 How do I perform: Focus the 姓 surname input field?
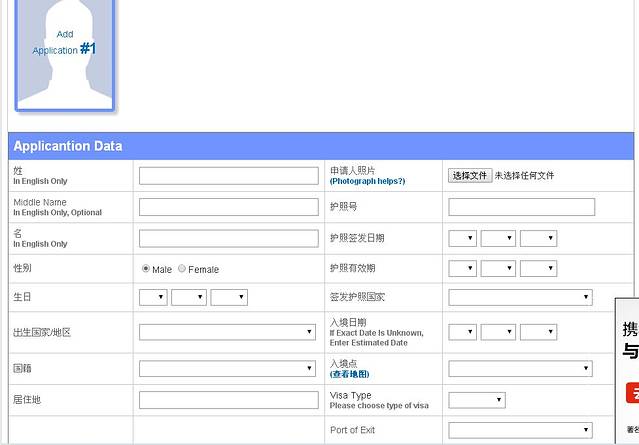(x=228, y=176)
